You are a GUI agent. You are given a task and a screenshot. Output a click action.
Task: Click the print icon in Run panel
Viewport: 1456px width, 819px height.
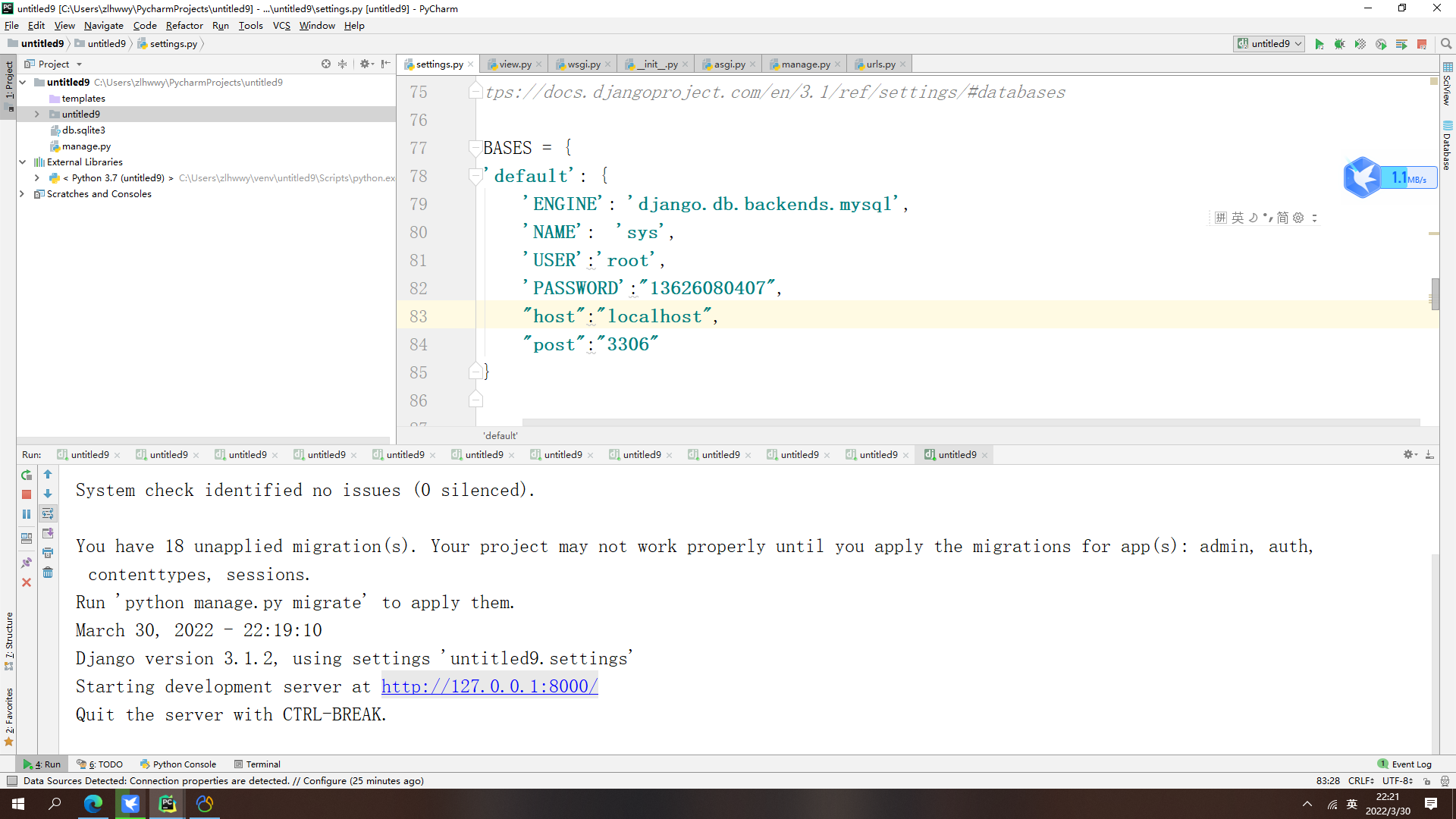coord(48,553)
